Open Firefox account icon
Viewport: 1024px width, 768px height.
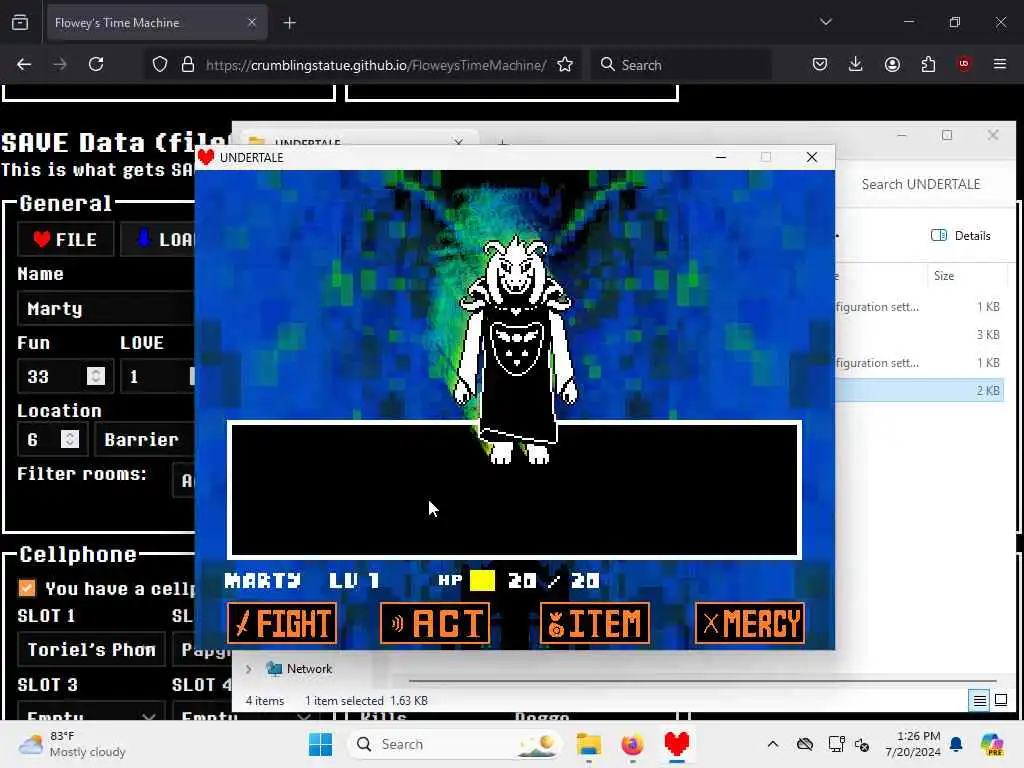point(892,64)
